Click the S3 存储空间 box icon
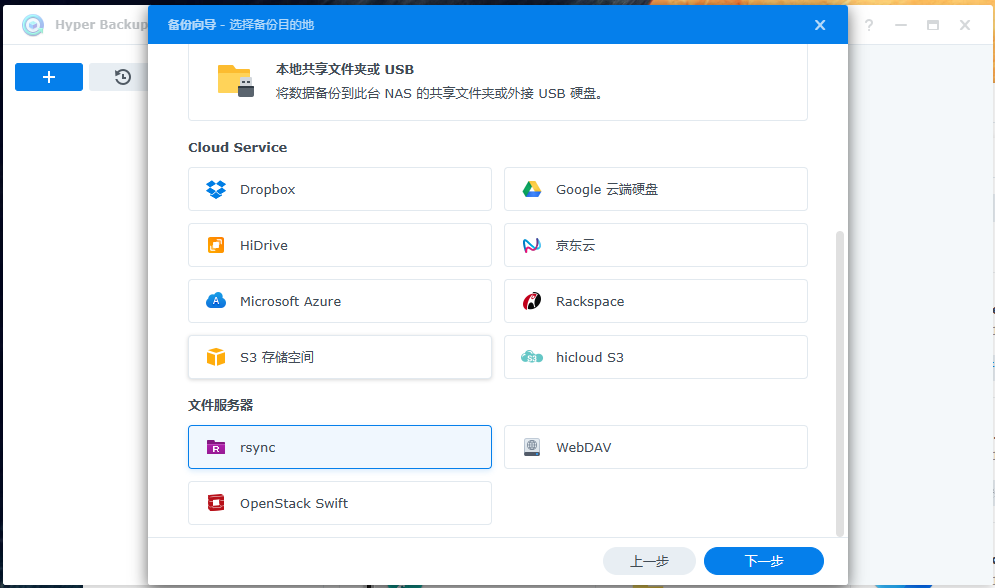995x588 pixels. click(x=216, y=357)
